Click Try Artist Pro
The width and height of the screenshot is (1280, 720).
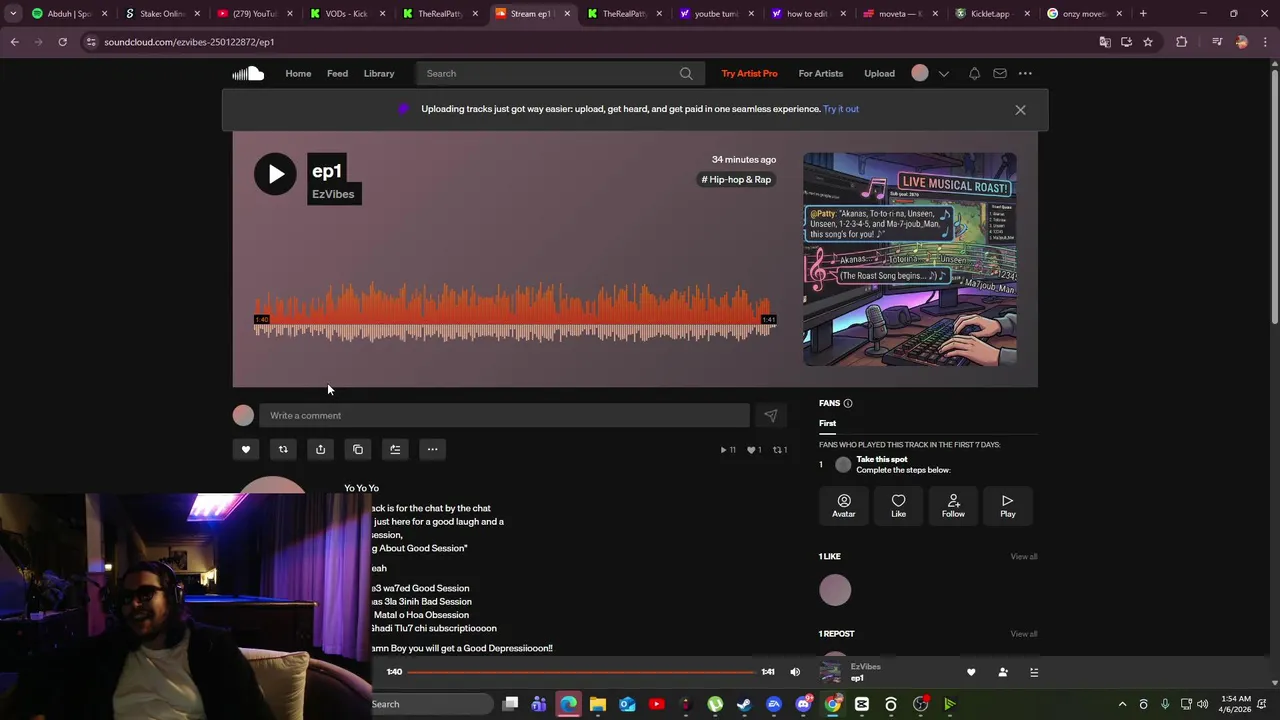[749, 73]
